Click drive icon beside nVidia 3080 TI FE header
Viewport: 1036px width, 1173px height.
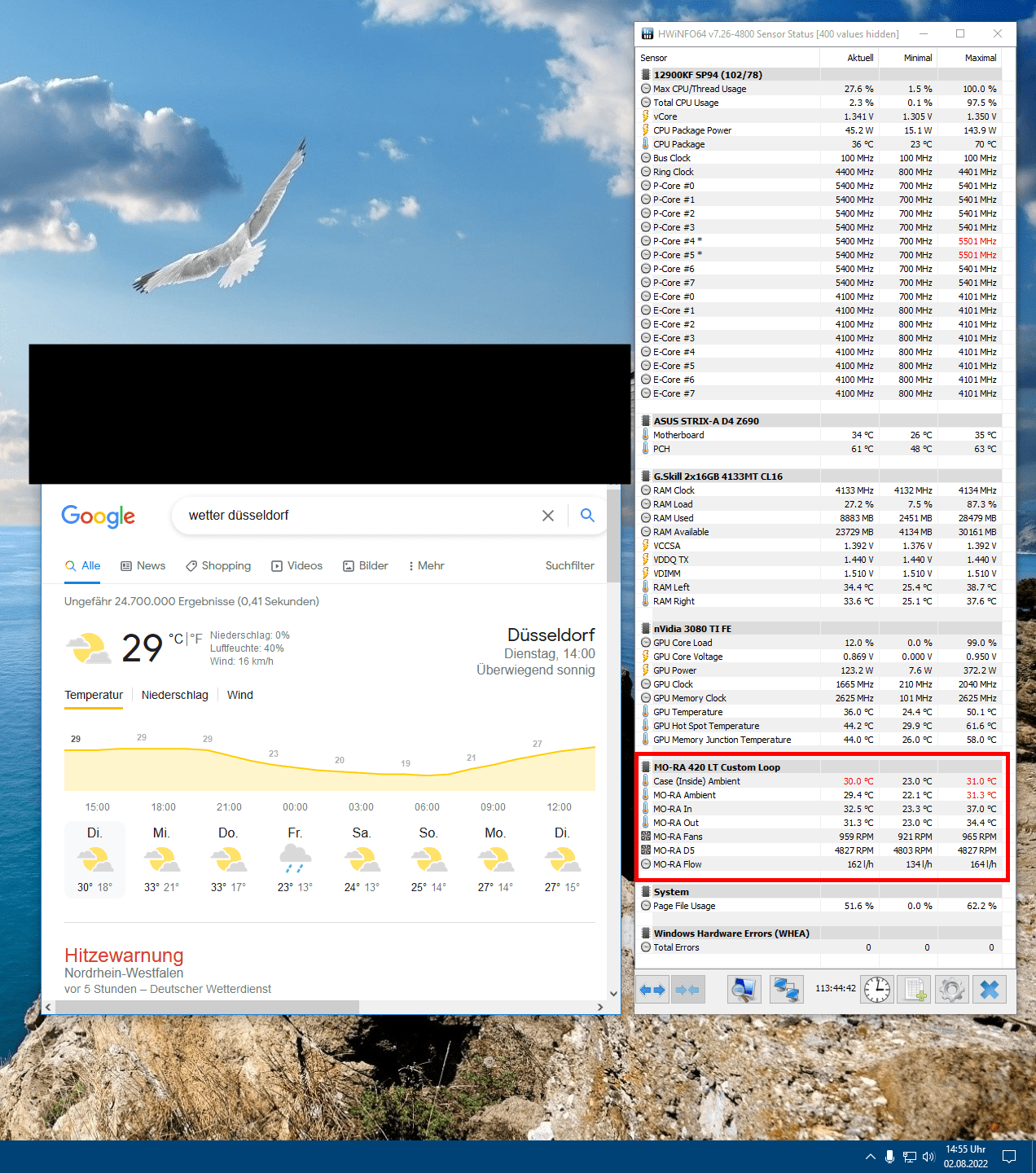[646, 629]
